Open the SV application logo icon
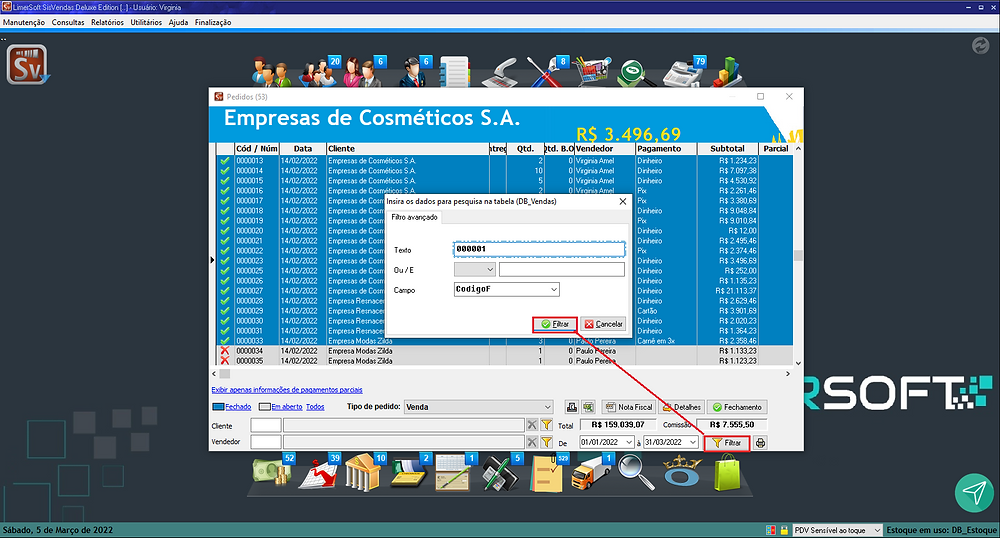Screen dimensions: 1000x538 [27, 65]
